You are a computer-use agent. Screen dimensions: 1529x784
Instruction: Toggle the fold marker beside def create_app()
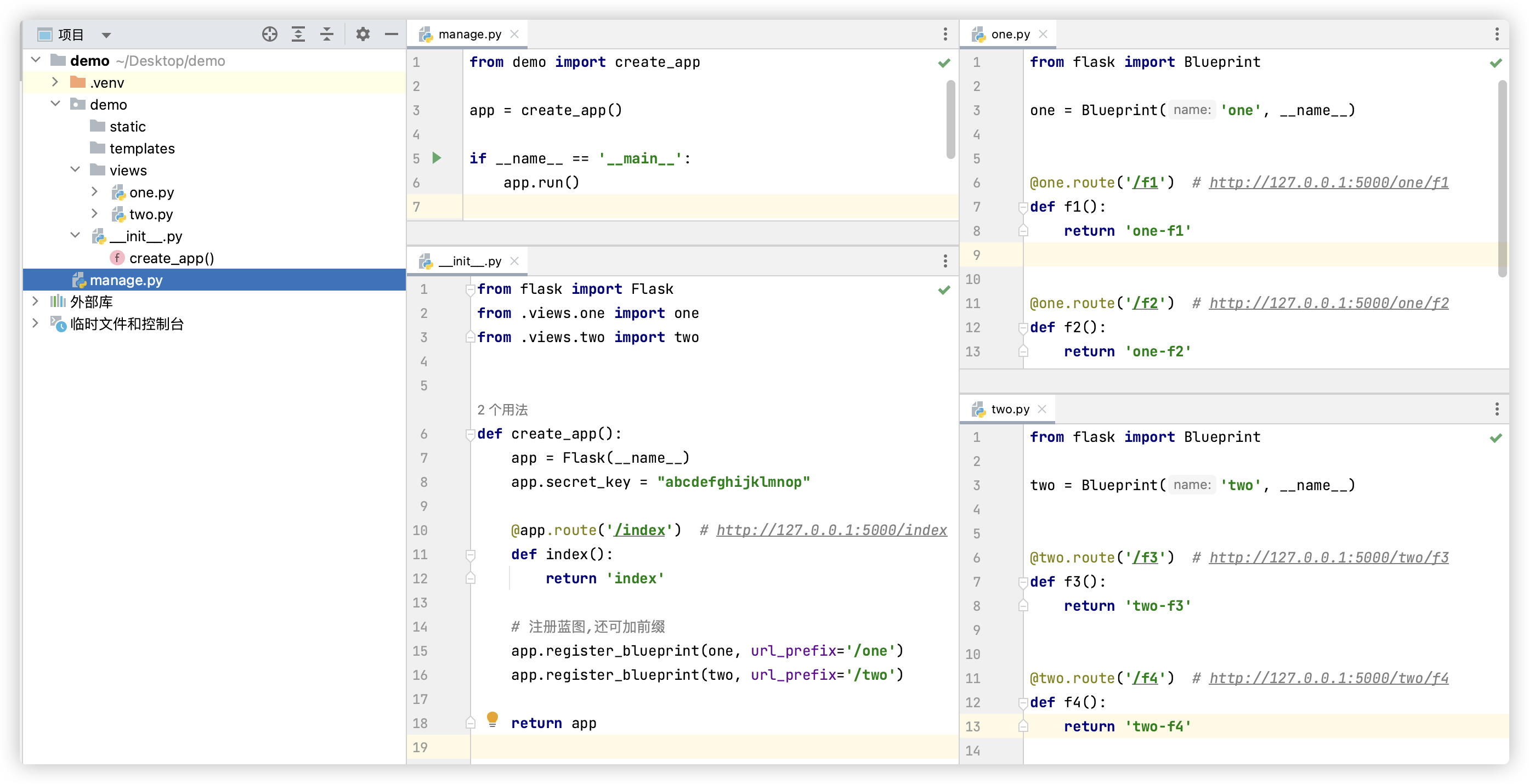click(x=470, y=434)
